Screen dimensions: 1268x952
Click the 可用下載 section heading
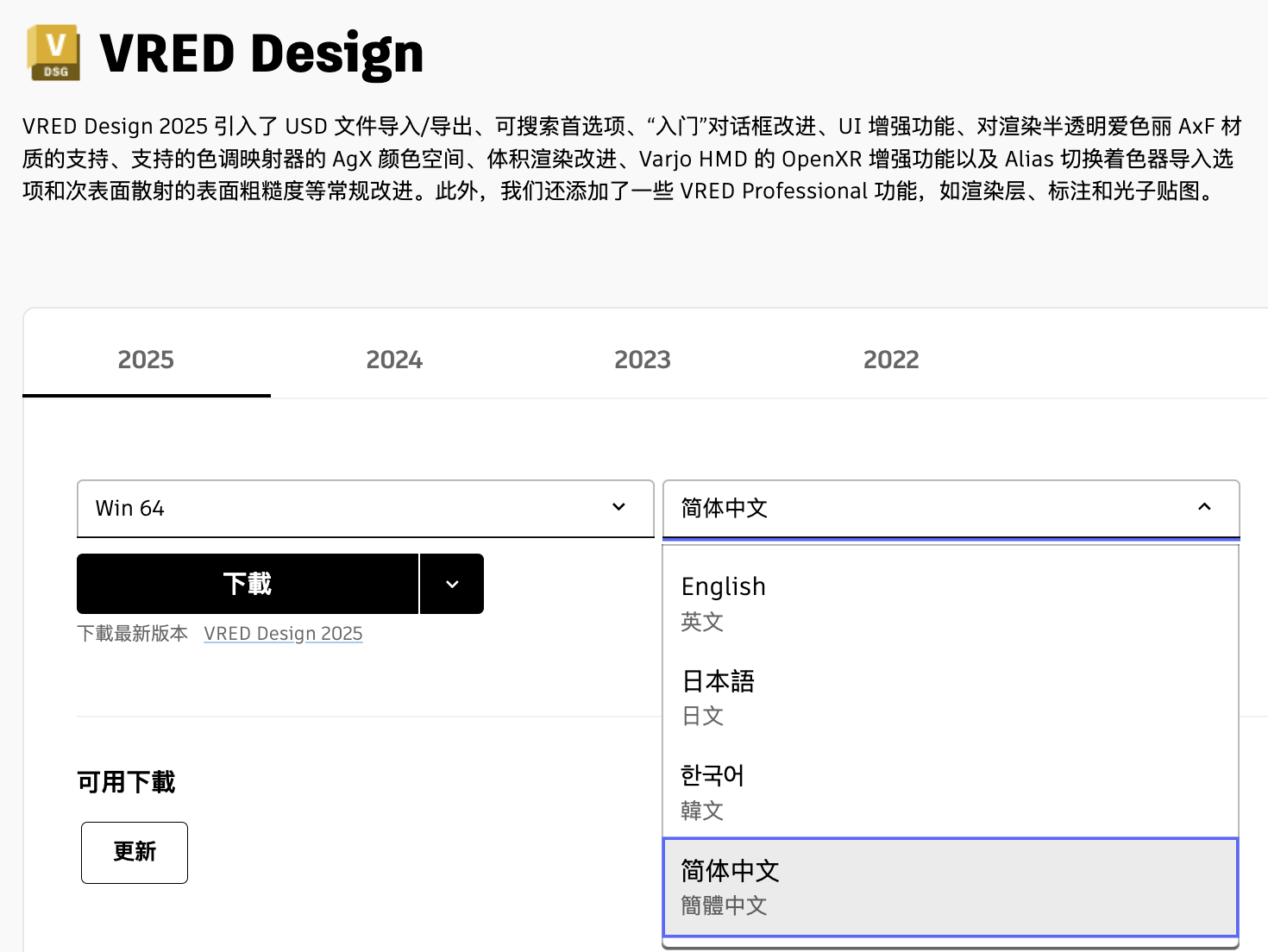click(126, 782)
